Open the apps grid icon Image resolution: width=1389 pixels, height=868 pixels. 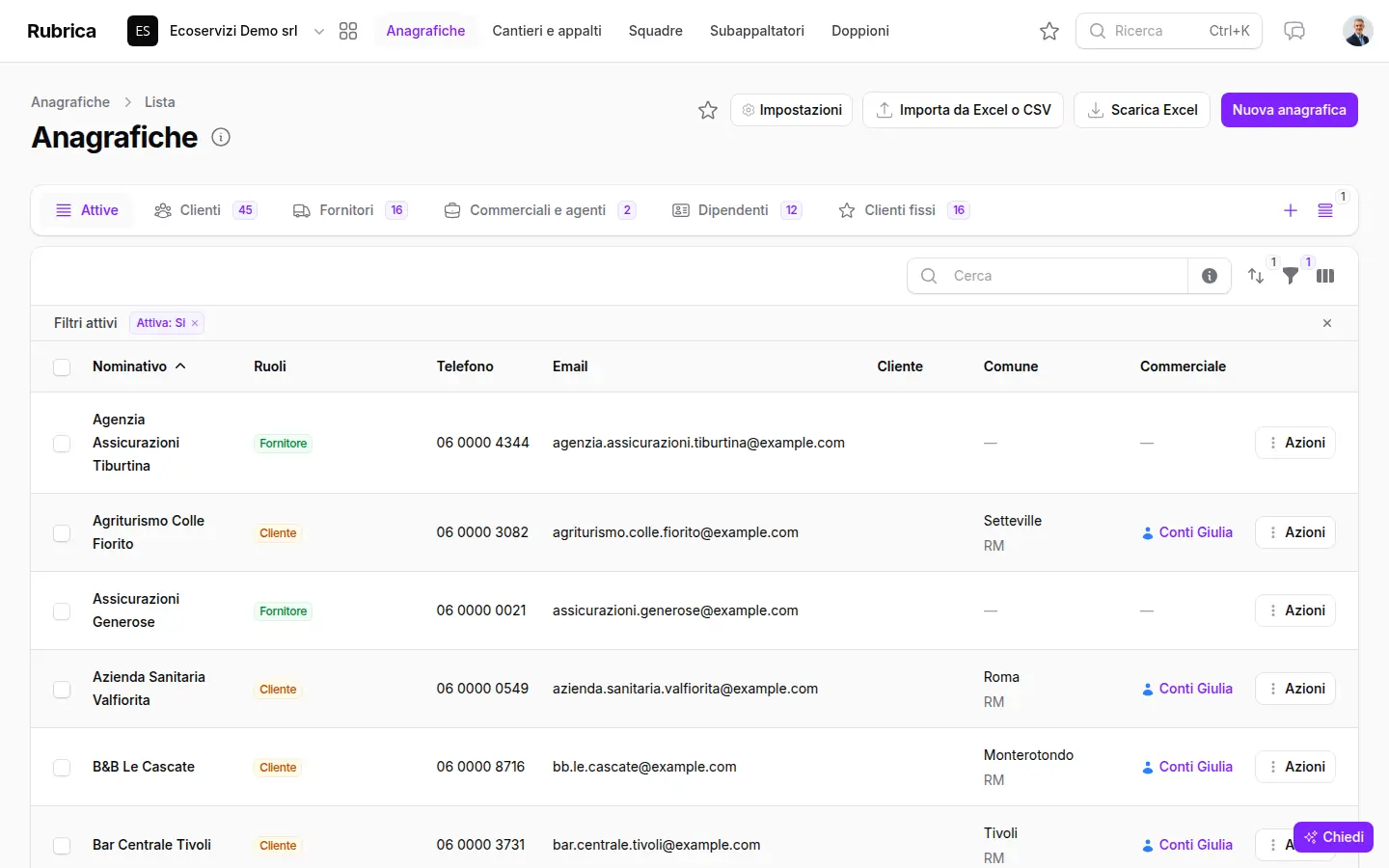click(x=348, y=31)
